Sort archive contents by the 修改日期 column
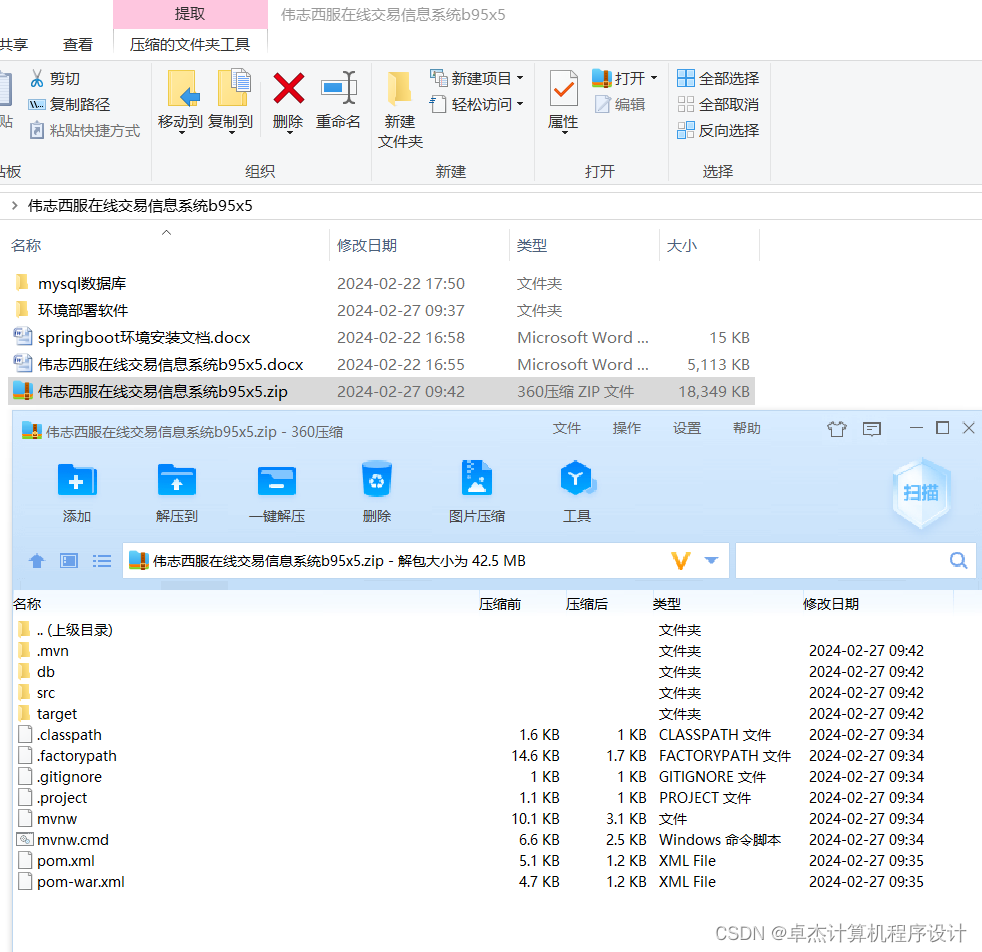Image resolution: width=982 pixels, height=952 pixels. pyautogui.click(x=831, y=604)
